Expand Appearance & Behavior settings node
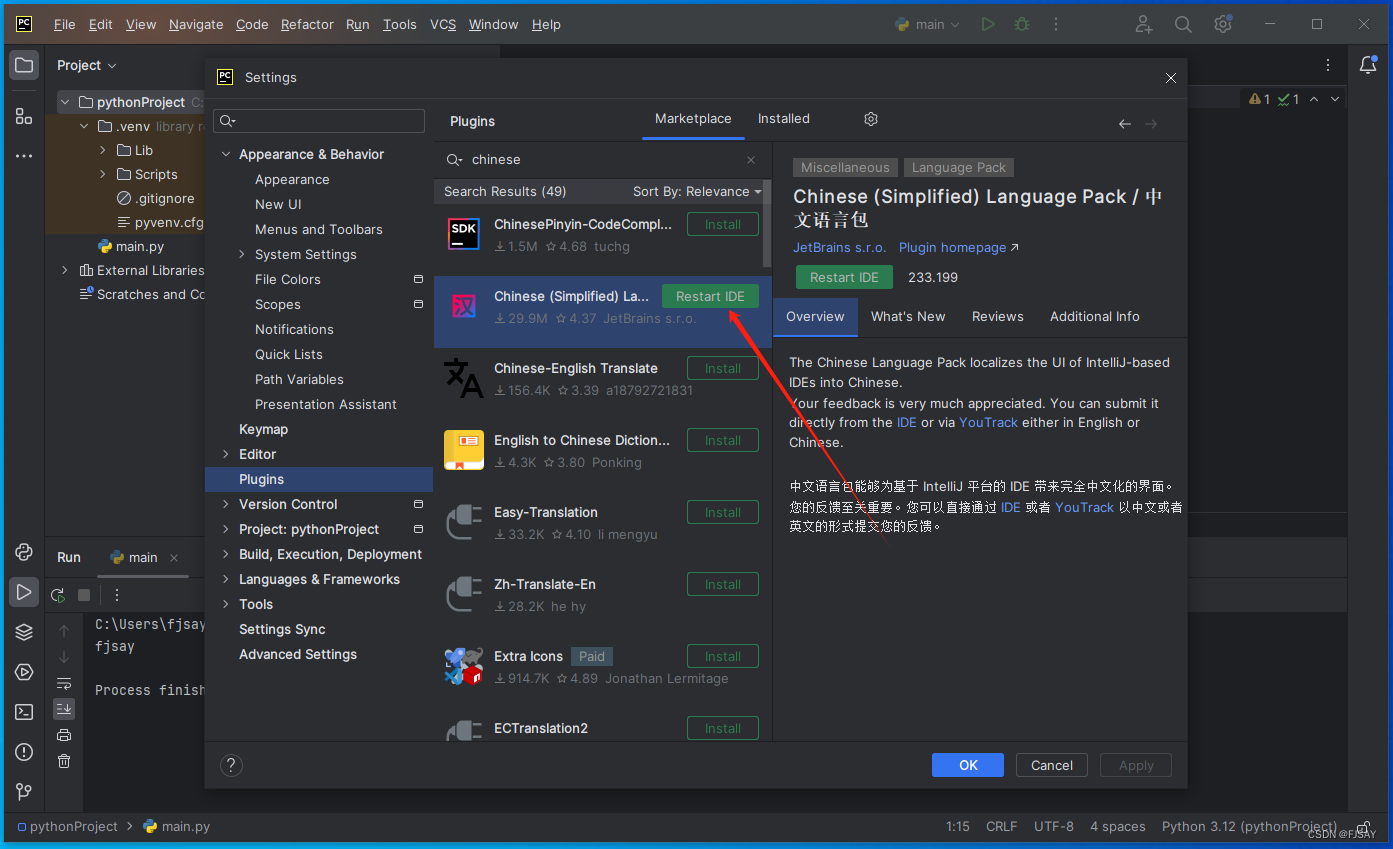The height and width of the screenshot is (849, 1393). click(x=226, y=154)
